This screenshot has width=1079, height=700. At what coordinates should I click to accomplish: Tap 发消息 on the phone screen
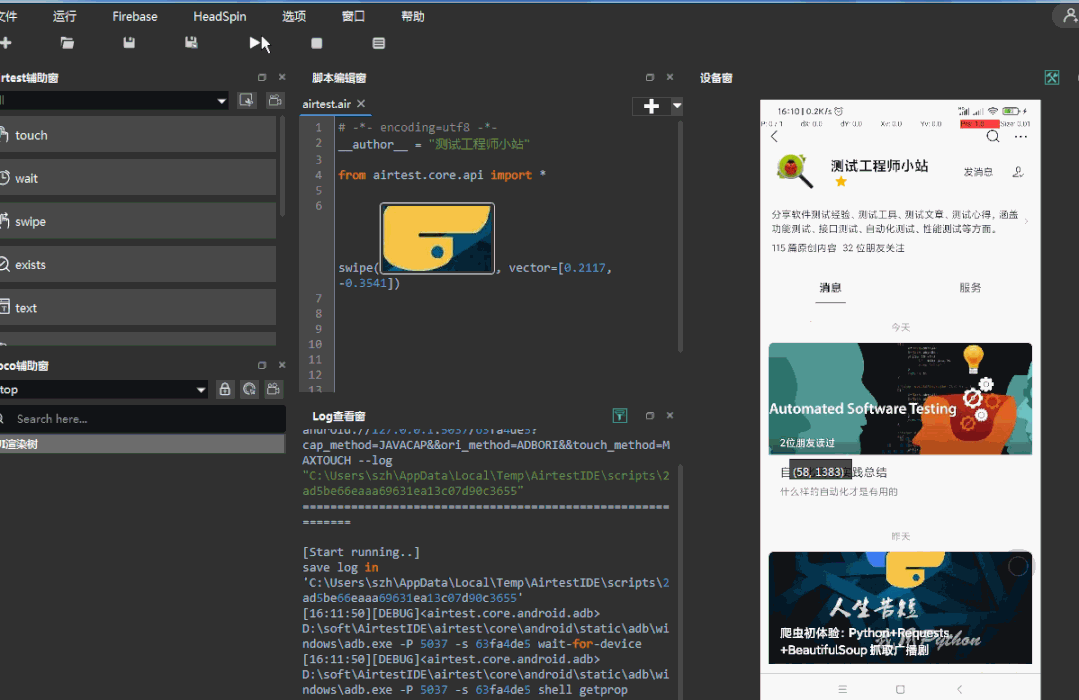978,172
